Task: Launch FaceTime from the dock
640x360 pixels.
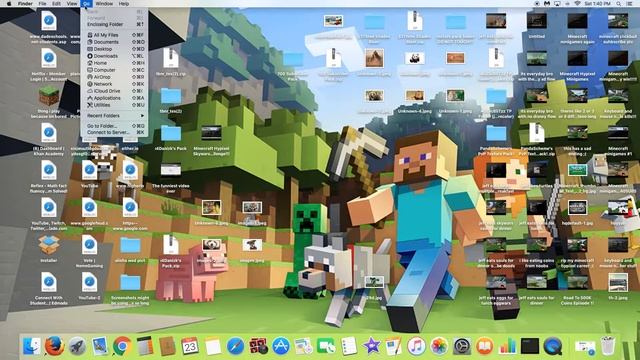Action: point(326,347)
